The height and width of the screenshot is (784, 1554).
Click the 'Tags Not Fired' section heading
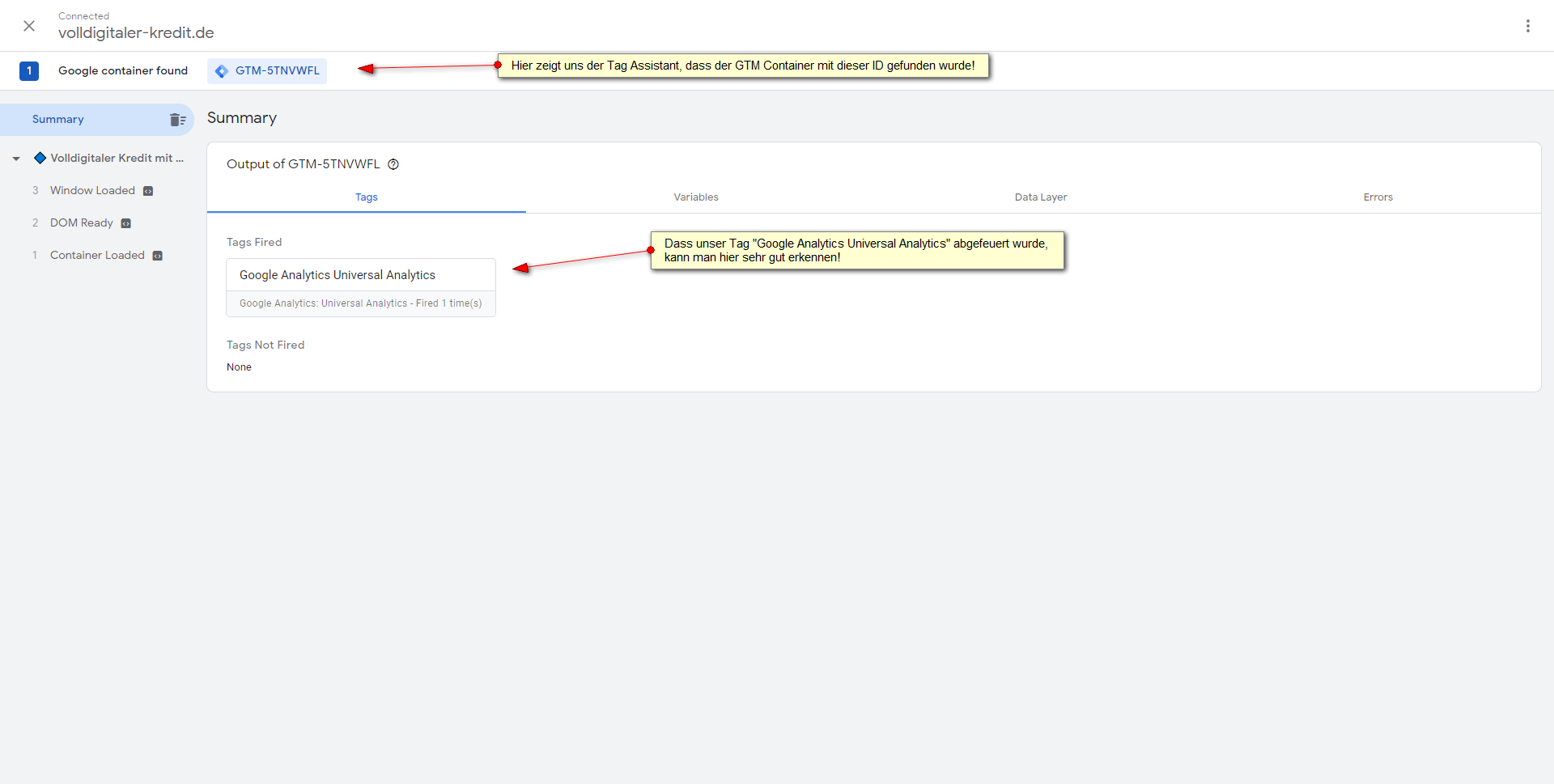coord(265,345)
